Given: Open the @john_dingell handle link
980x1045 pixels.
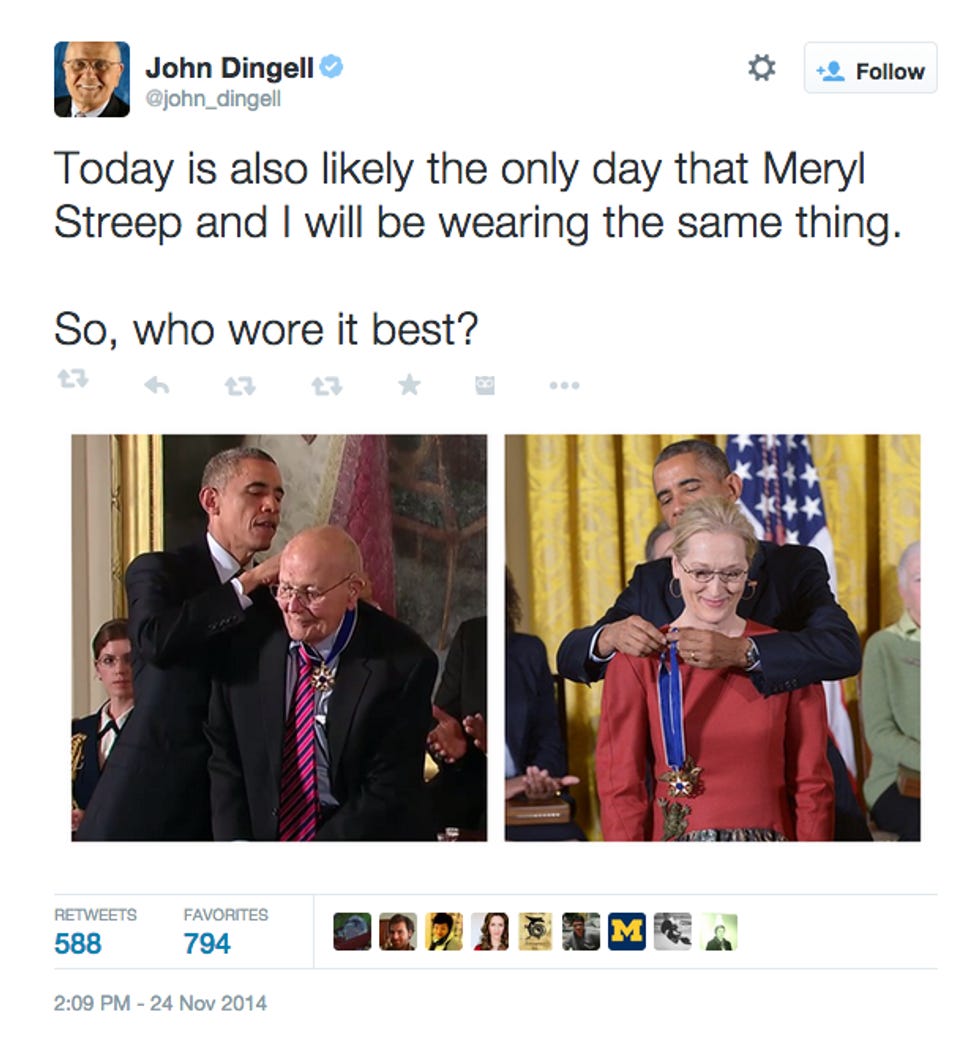Looking at the screenshot, I should coord(213,99).
